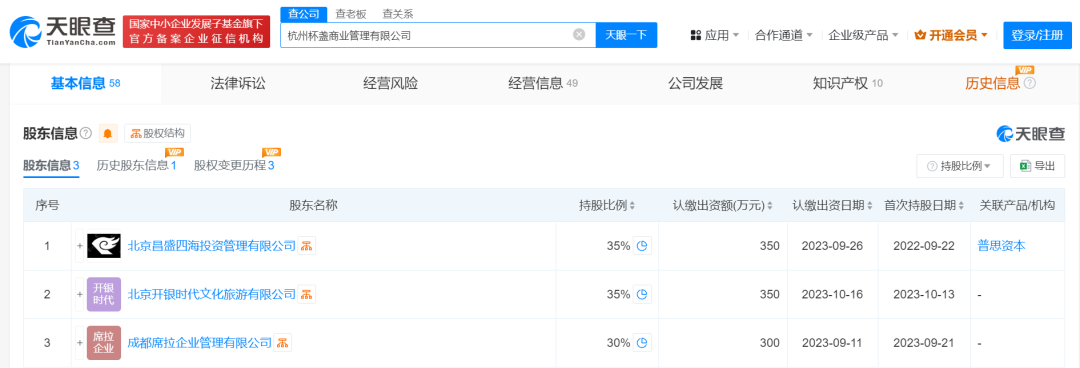Image resolution: width=1080 pixels, height=368 pixels.
Task: Click the help icon beside 历史信息
Action: (x=1030, y=83)
